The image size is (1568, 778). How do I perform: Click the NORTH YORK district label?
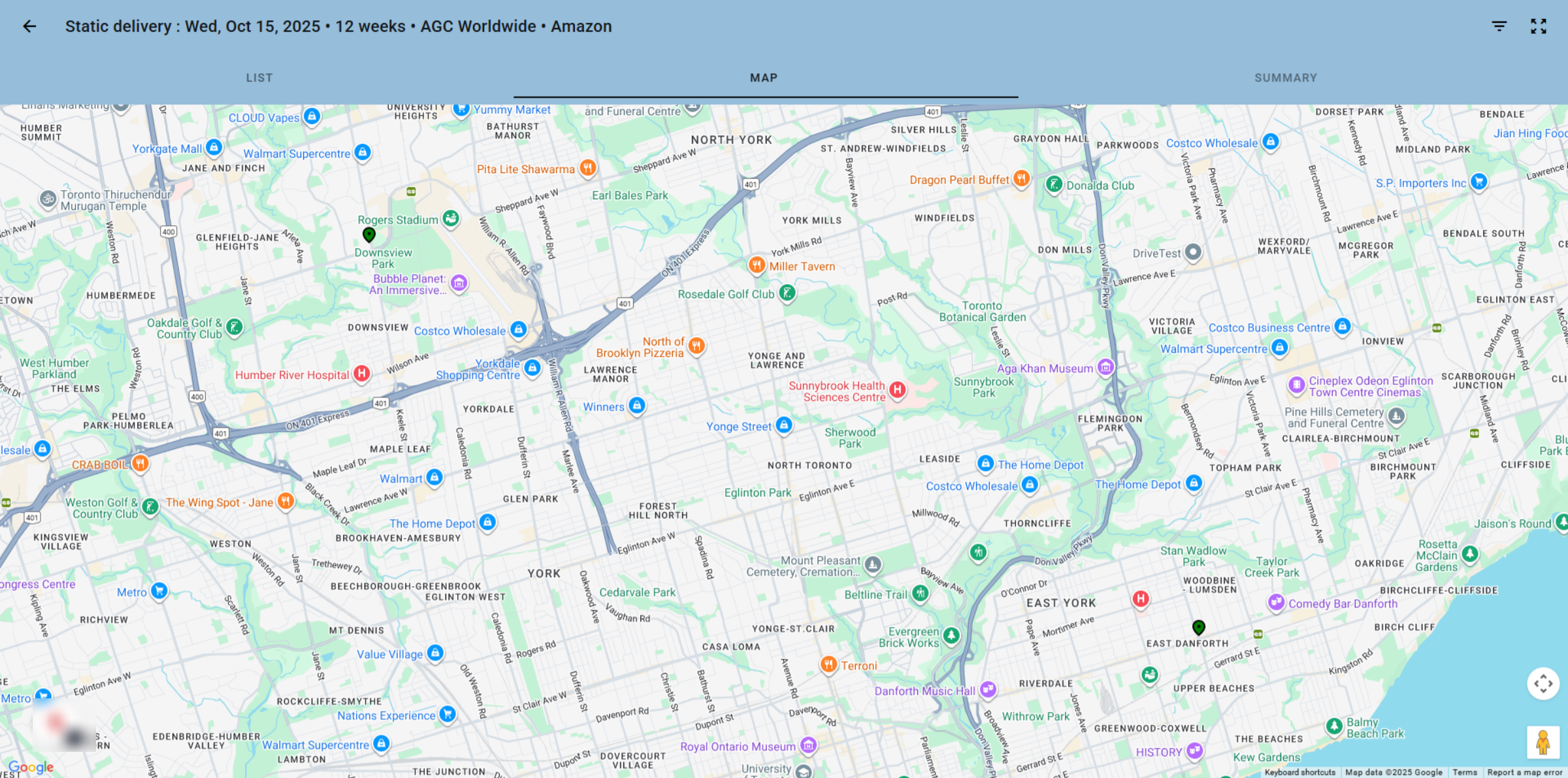coord(732,140)
